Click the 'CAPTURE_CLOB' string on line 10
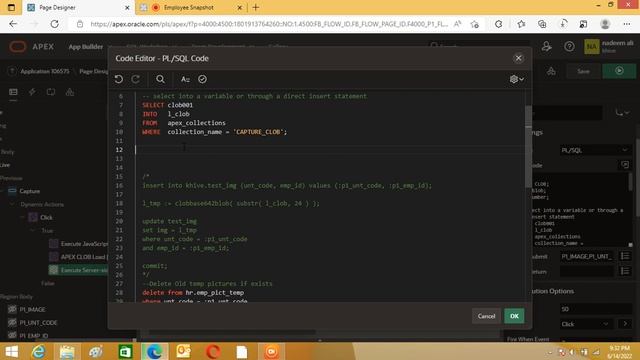The height and width of the screenshot is (360, 640). 258,132
